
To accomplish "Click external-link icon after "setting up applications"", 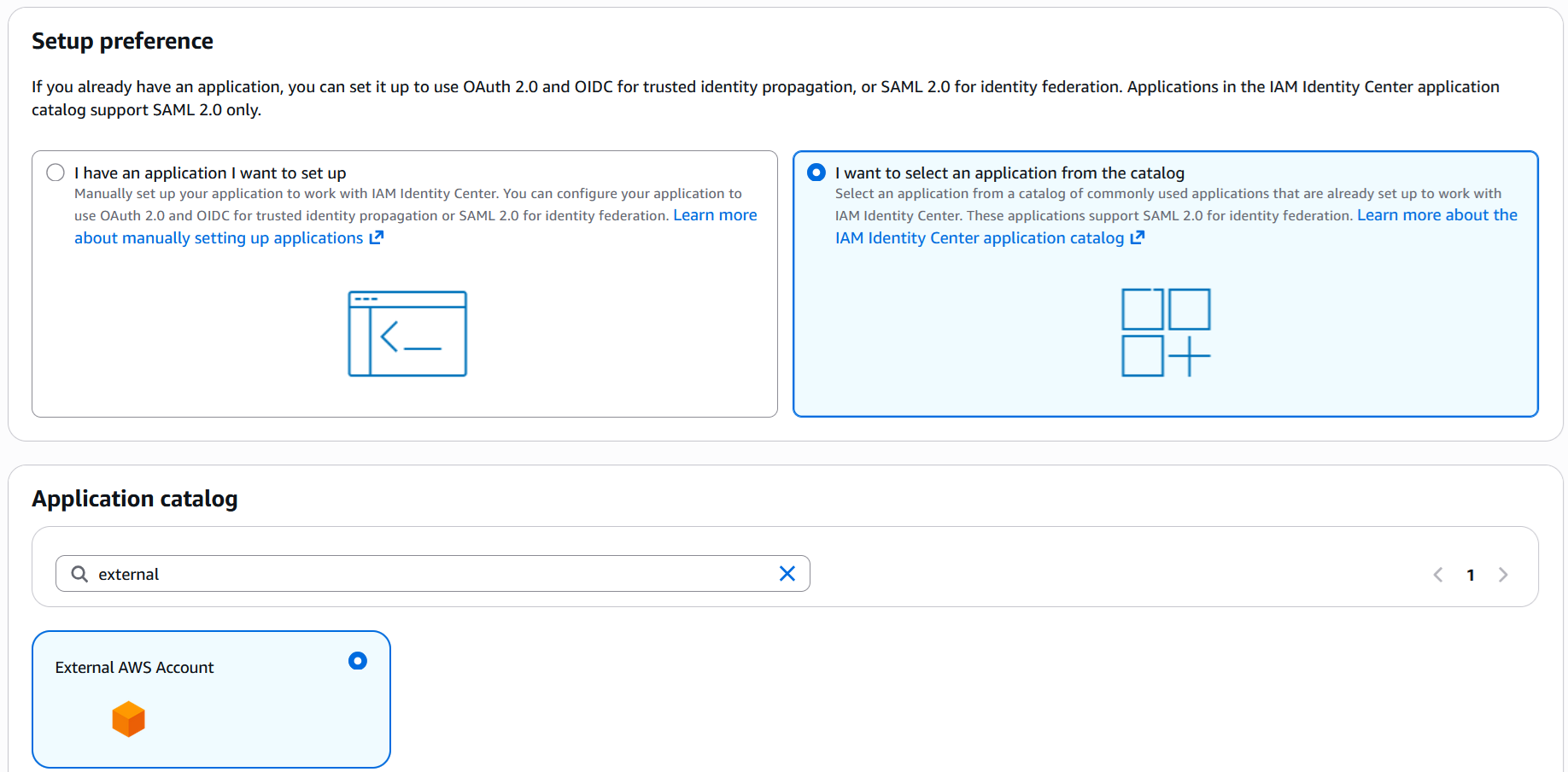I will pos(377,237).
